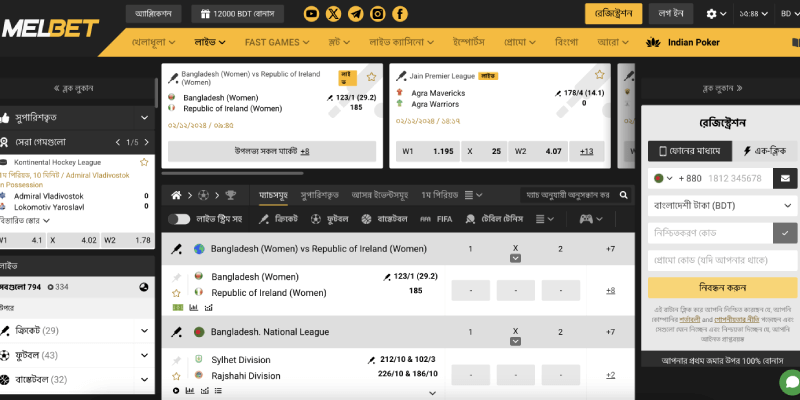The image size is (800, 400).
Task: Open the Instagram icon in the header
Action: tap(377, 14)
